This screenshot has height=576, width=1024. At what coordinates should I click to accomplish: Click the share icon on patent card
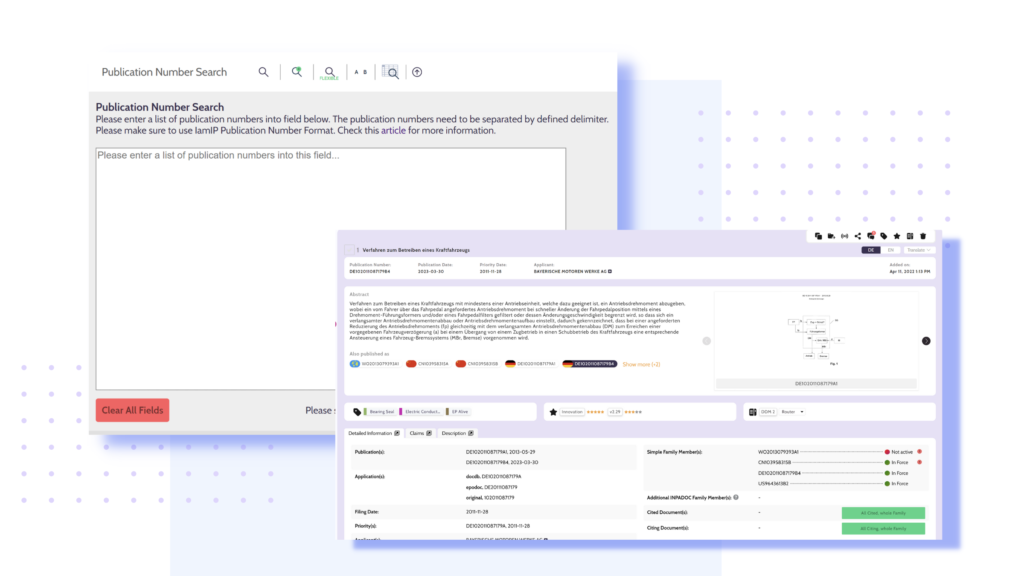point(857,236)
